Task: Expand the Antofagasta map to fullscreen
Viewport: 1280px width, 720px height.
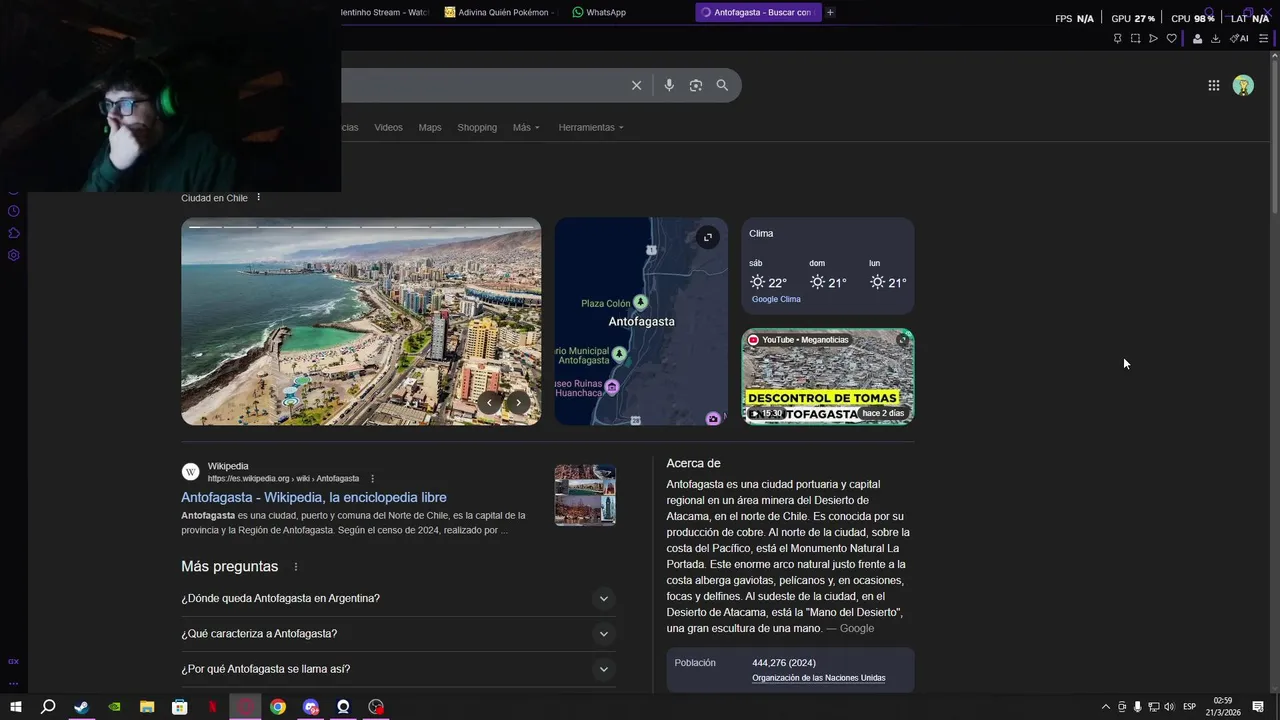Action: coord(707,237)
